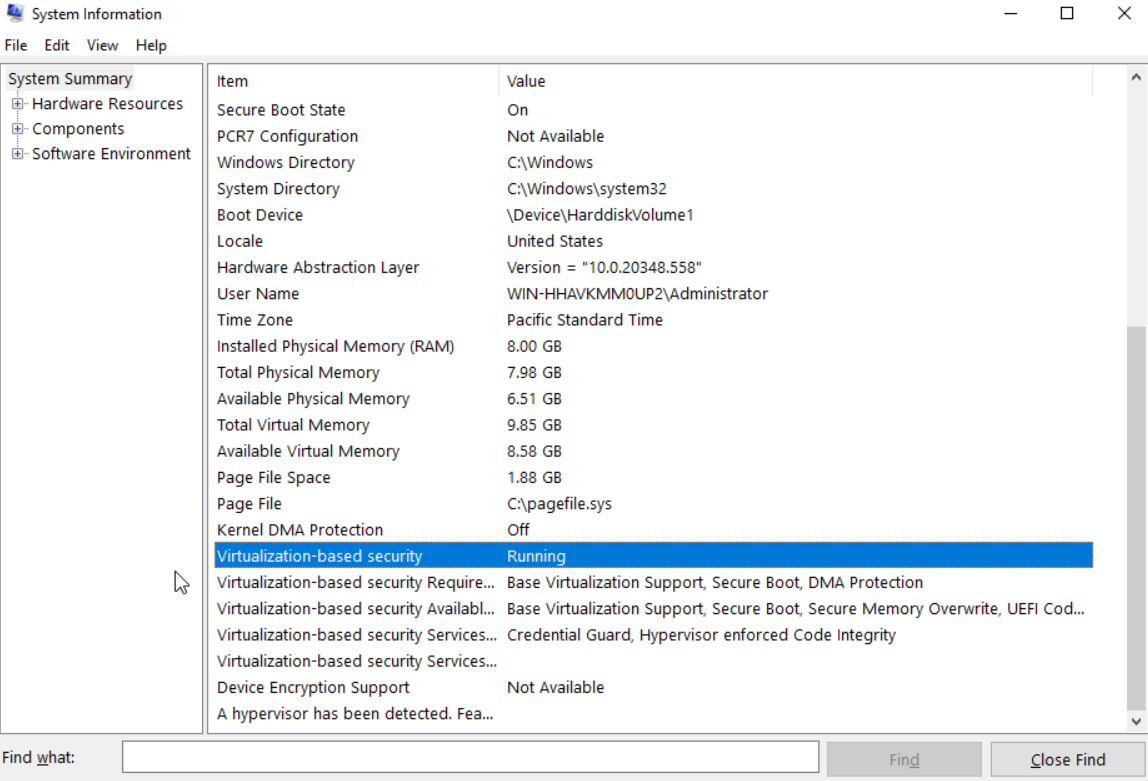Click the Close Find button
The image size is (1148, 781).
[1067, 760]
